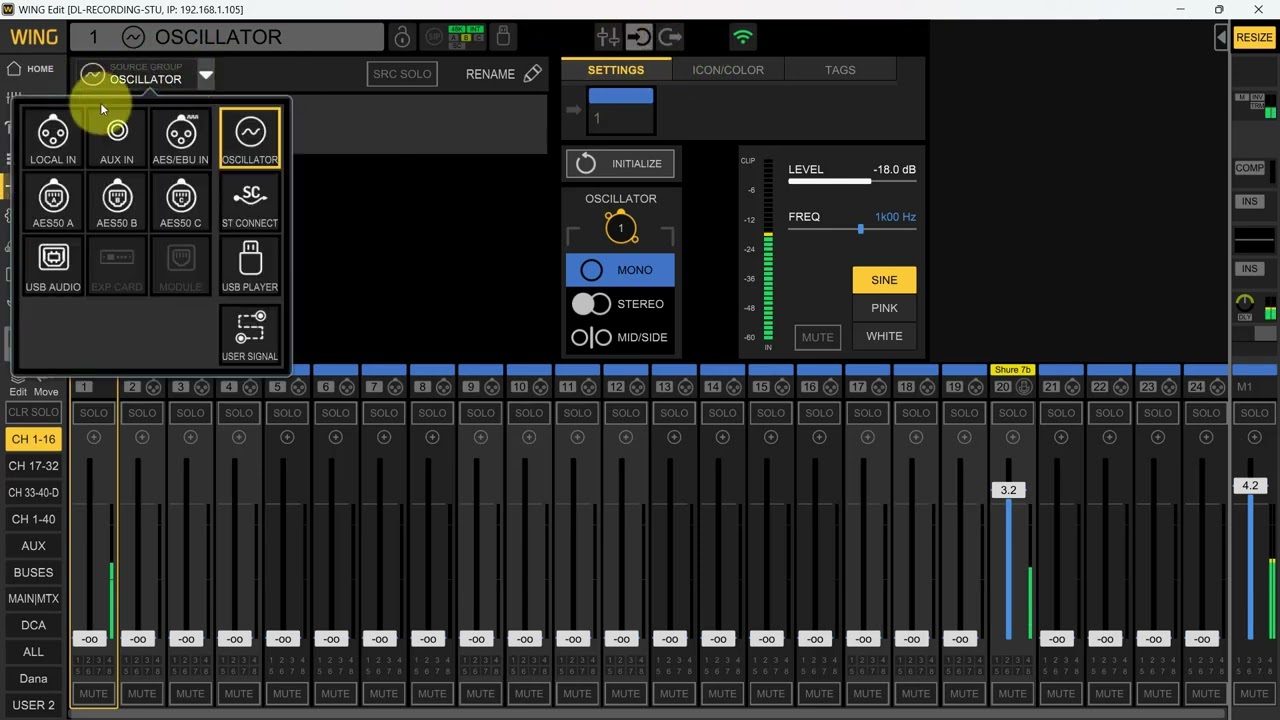Select the STEREO oscillator mode
The width and height of the screenshot is (1280, 720).
tap(620, 304)
